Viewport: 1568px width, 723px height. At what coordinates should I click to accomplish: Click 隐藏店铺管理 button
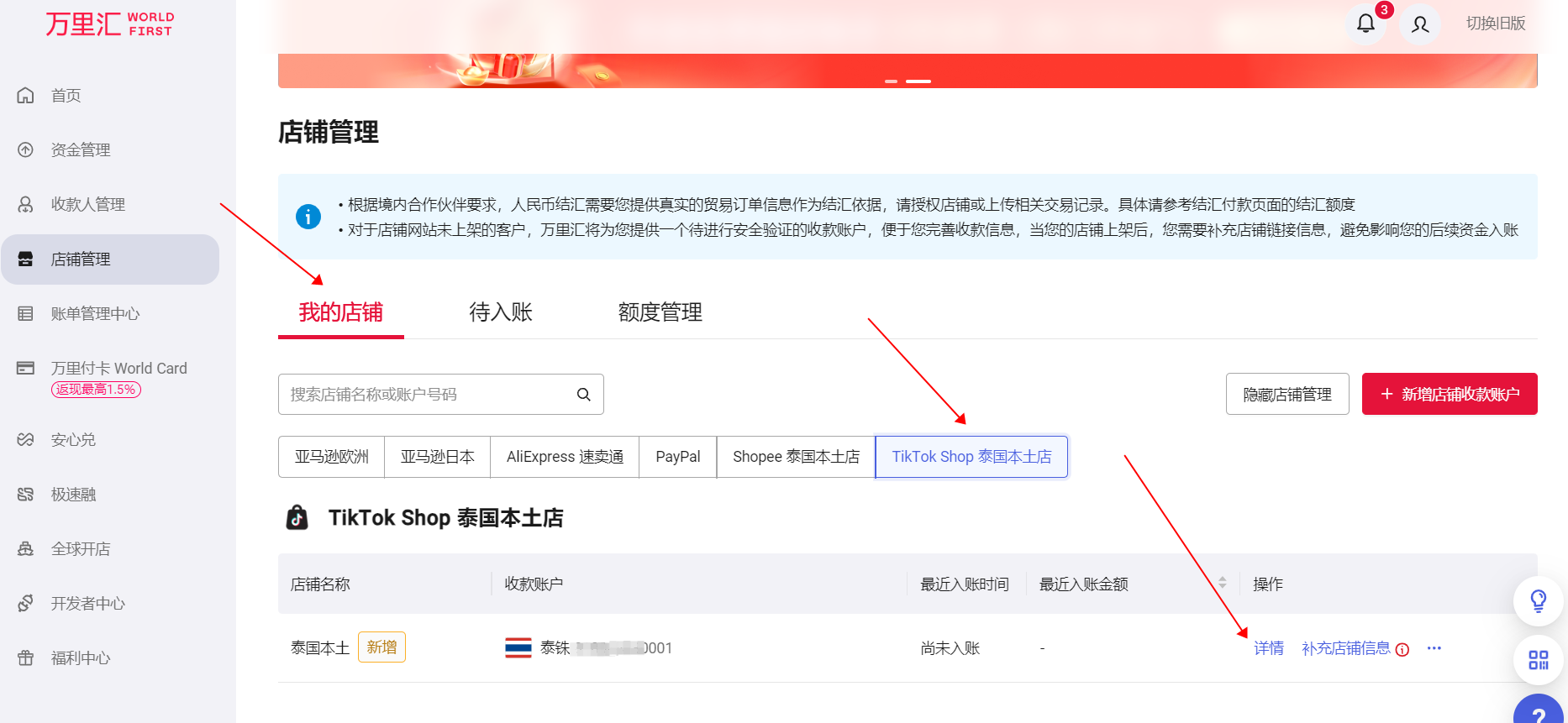(x=1287, y=395)
